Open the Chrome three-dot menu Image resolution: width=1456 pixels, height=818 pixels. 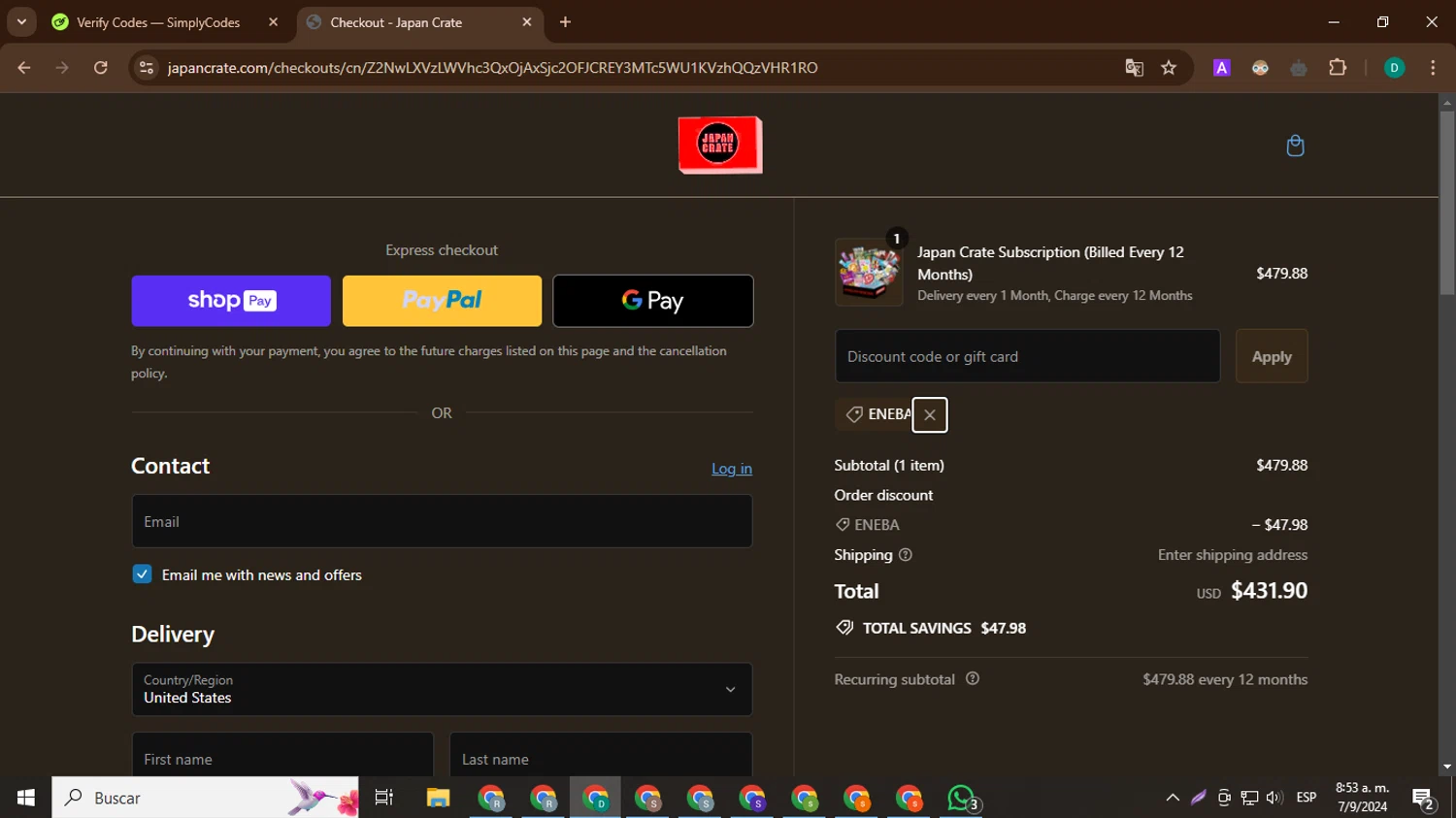pyautogui.click(x=1433, y=68)
